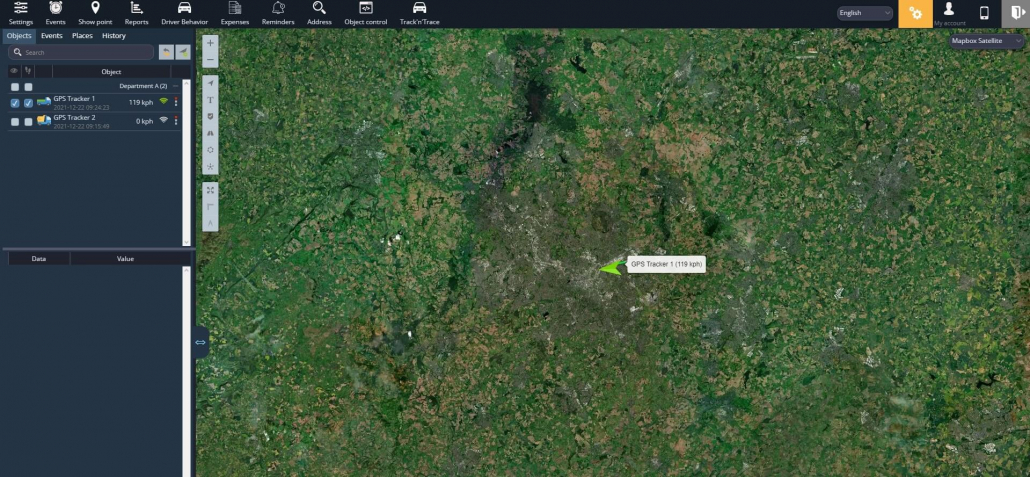
Task: Open the Reports chart icon
Action: (x=137, y=8)
